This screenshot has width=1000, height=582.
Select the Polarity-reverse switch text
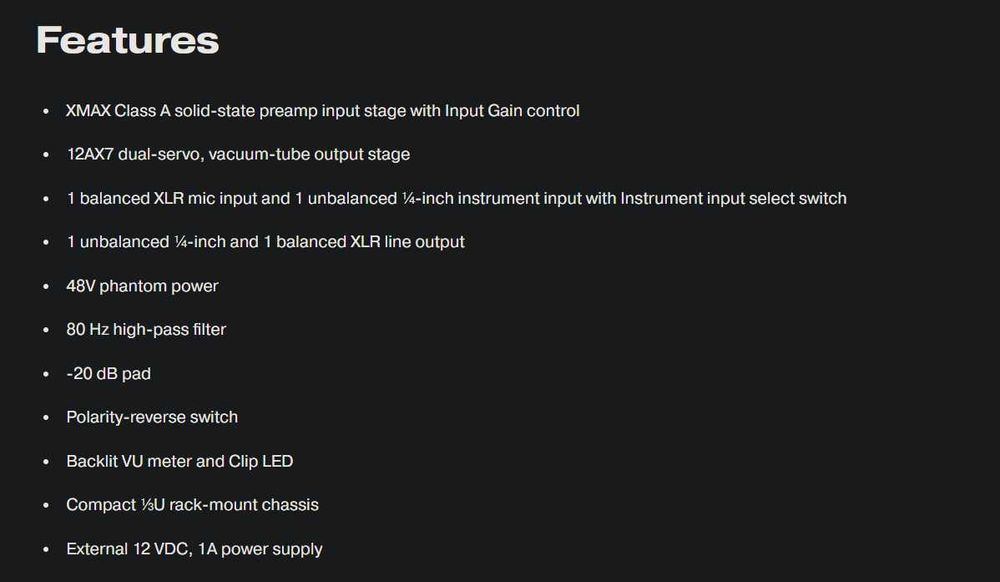coord(152,417)
